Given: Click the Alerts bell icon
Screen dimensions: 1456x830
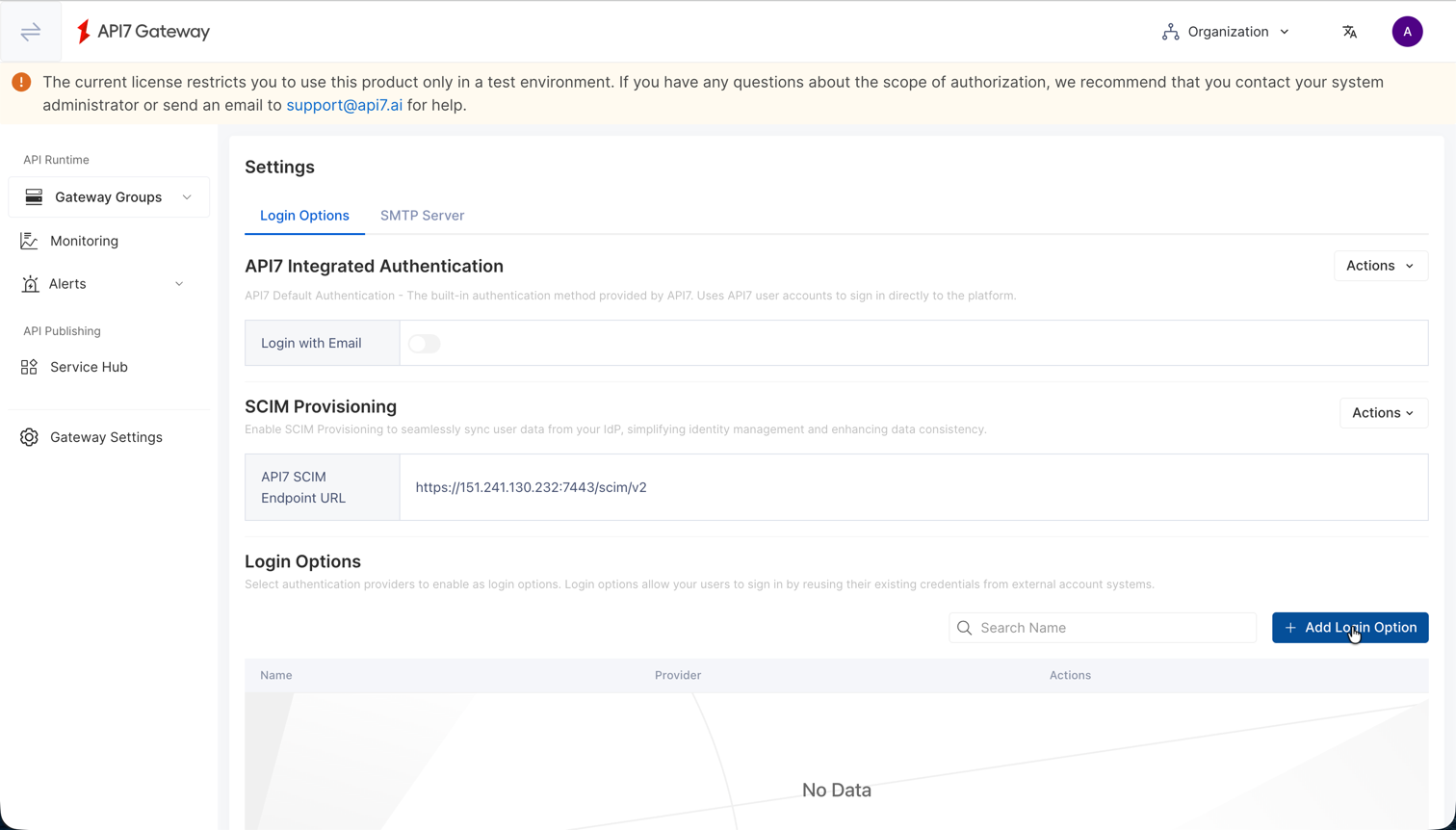Looking at the screenshot, I should [x=30, y=283].
